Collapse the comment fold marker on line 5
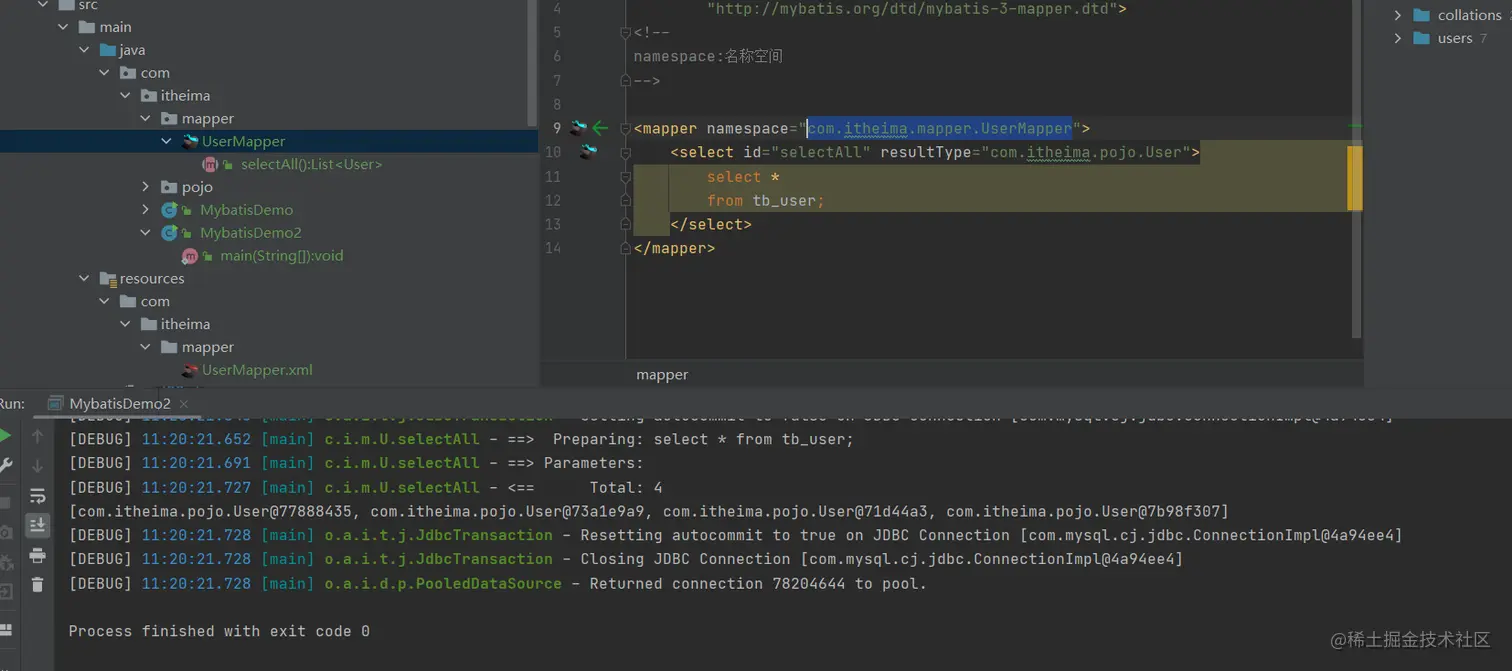Screen dimensions: 1512x671 pos(625,32)
